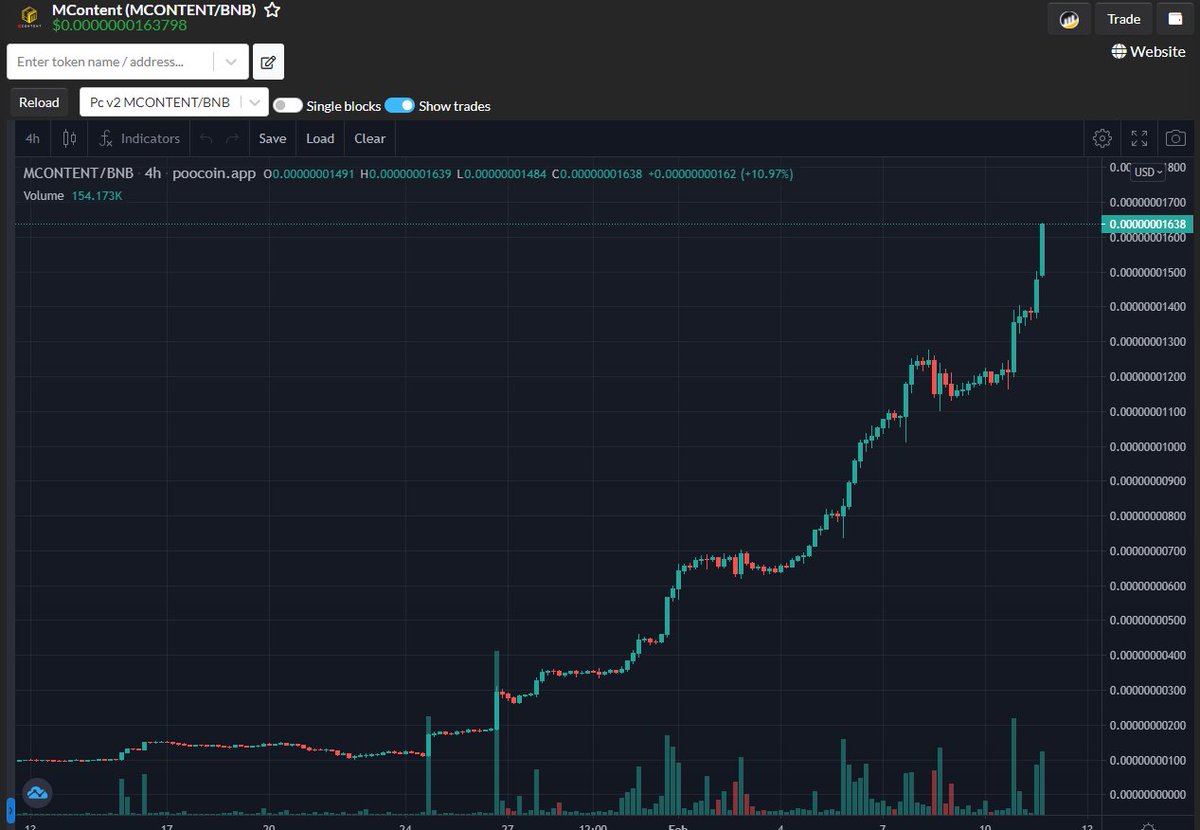
Task: Click the edit pencil icon
Action: click(x=268, y=62)
